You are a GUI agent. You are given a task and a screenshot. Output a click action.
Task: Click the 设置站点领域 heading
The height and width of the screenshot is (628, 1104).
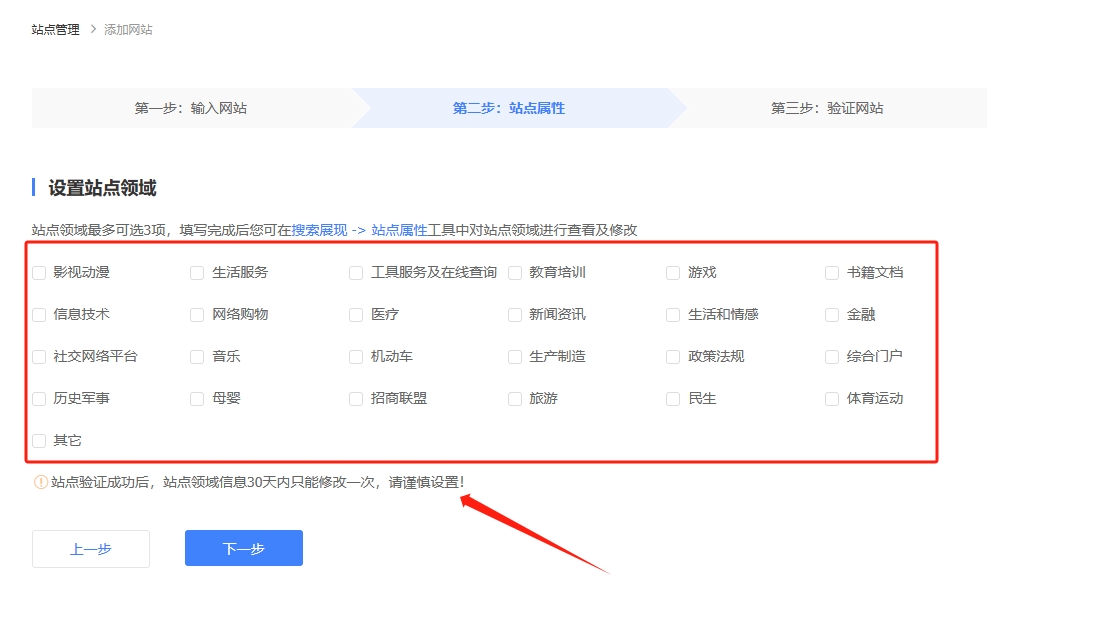point(102,188)
